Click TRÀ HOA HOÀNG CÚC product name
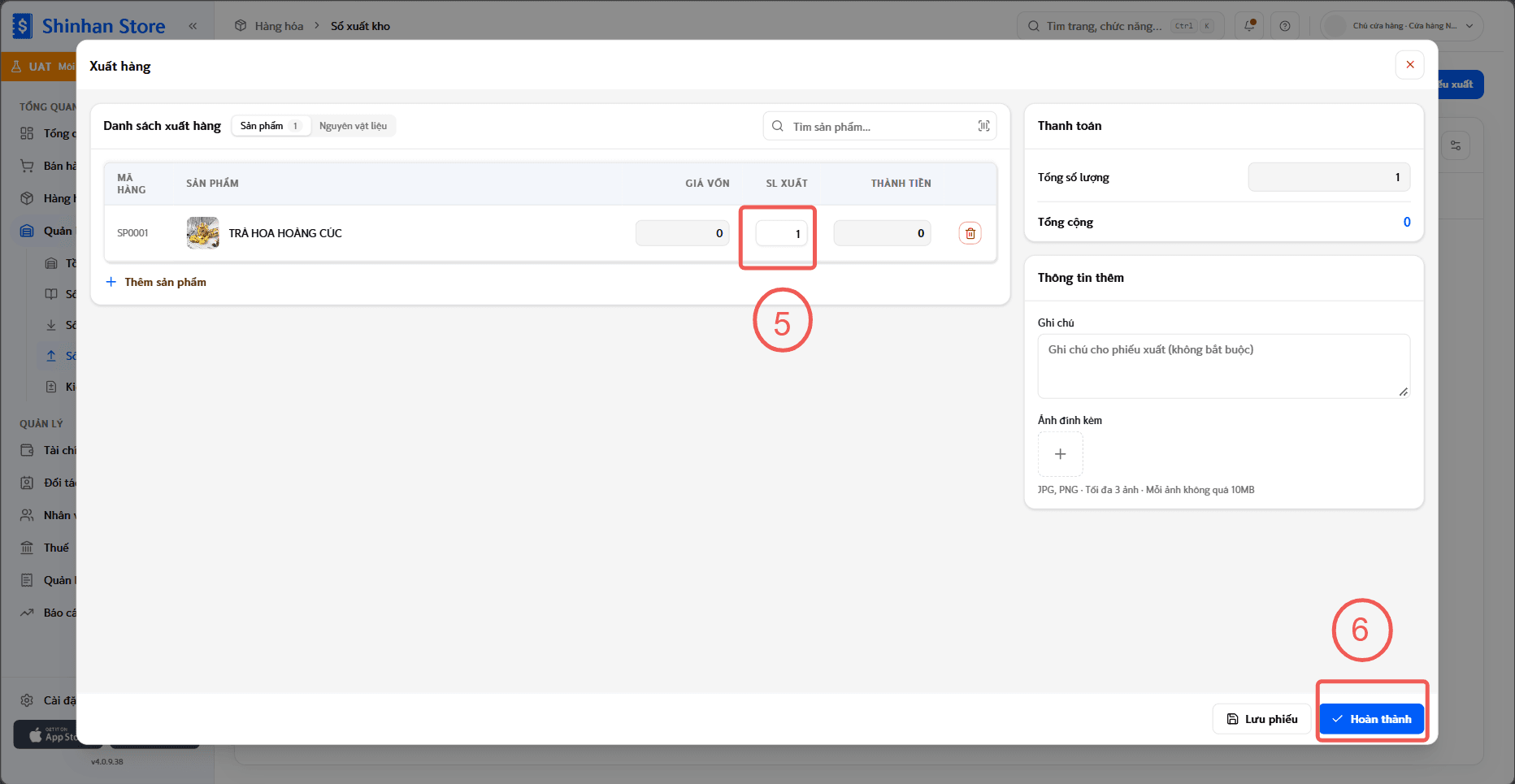1515x784 pixels. point(285,233)
